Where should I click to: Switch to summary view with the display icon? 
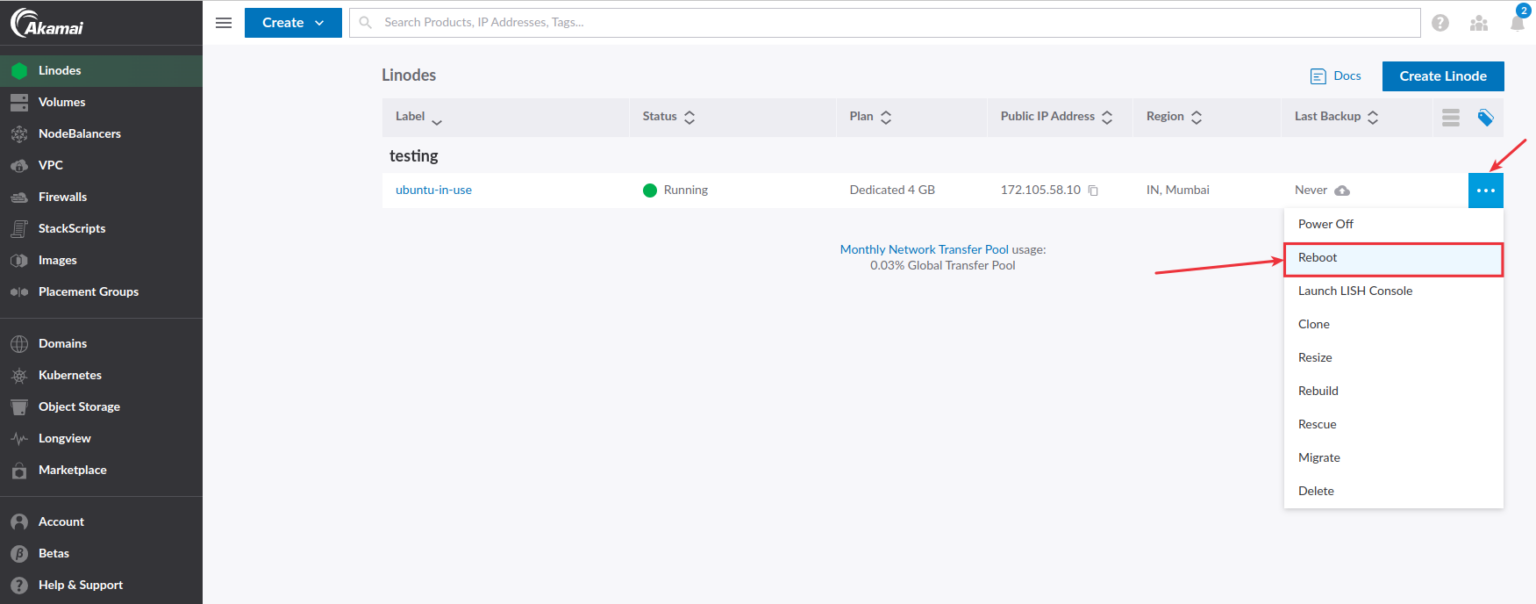coord(1450,117)
